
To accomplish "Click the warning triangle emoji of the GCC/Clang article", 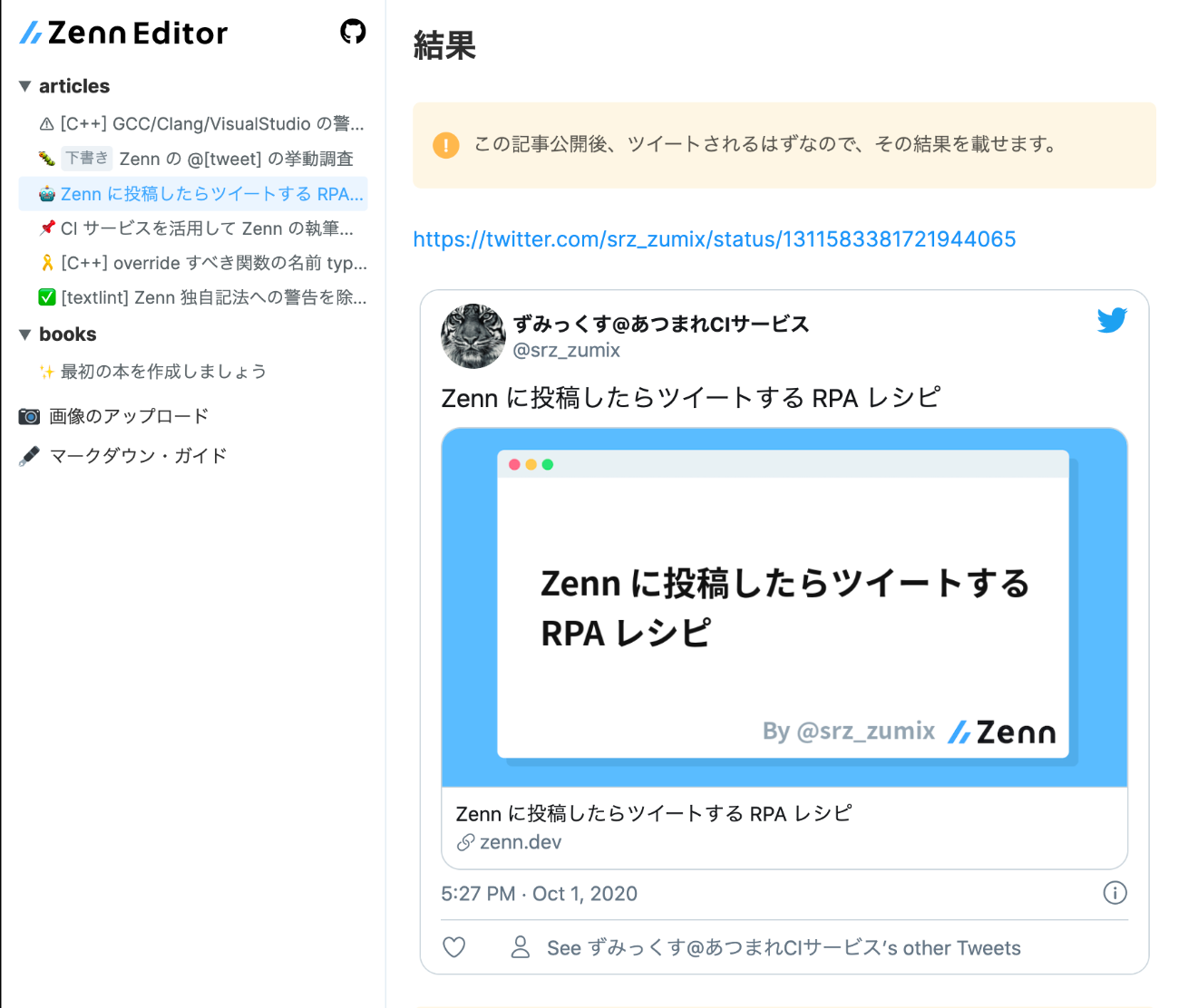I will click(x=47, y=124).
